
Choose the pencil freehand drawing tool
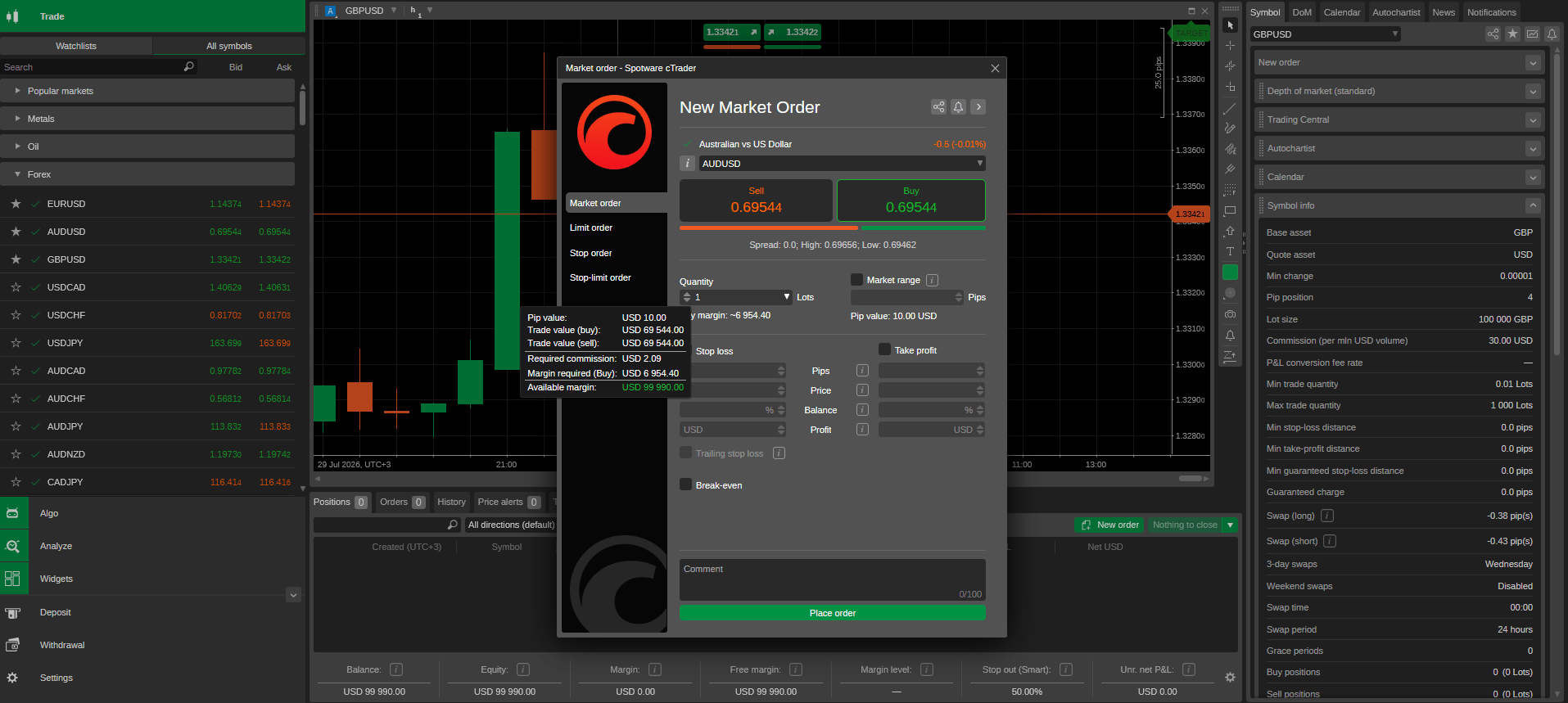pos(1230,128)
